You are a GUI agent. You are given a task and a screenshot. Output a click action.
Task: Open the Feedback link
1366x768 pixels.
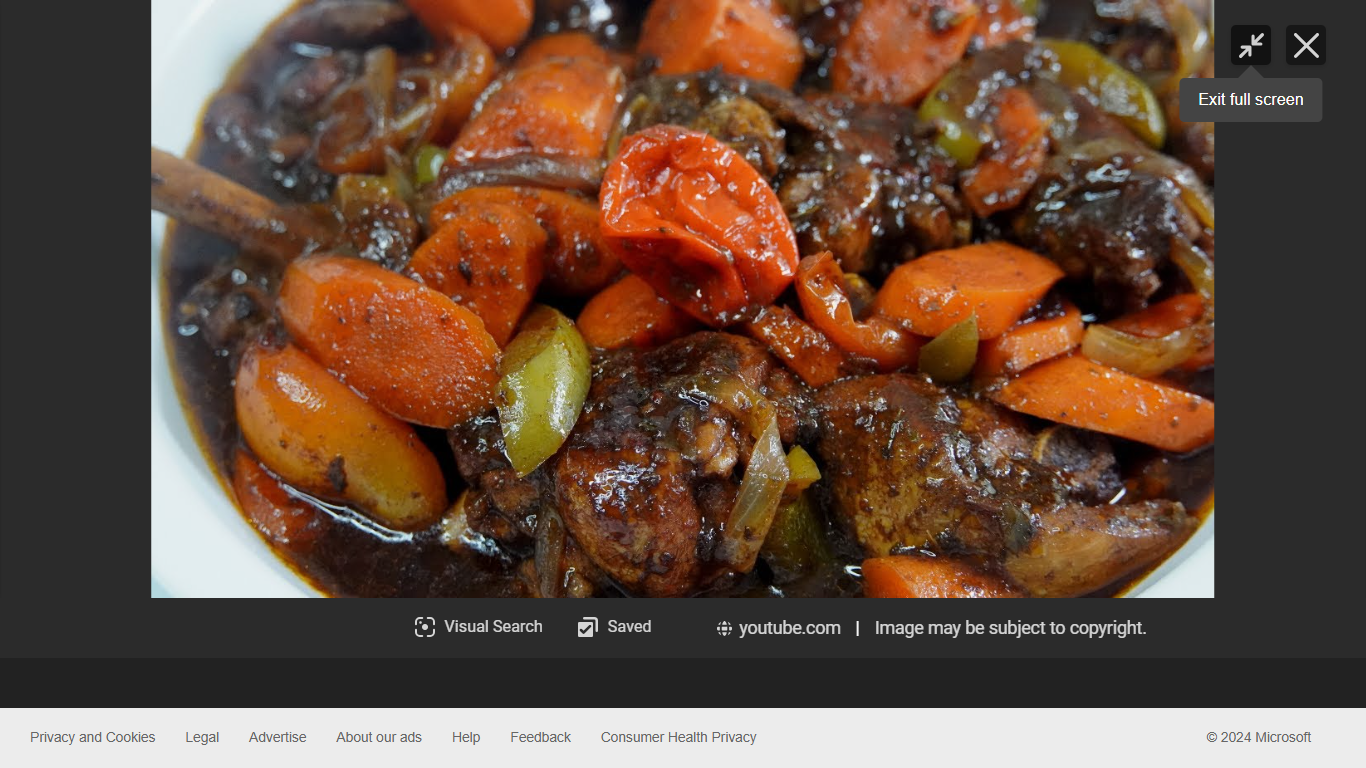point(540,737)
